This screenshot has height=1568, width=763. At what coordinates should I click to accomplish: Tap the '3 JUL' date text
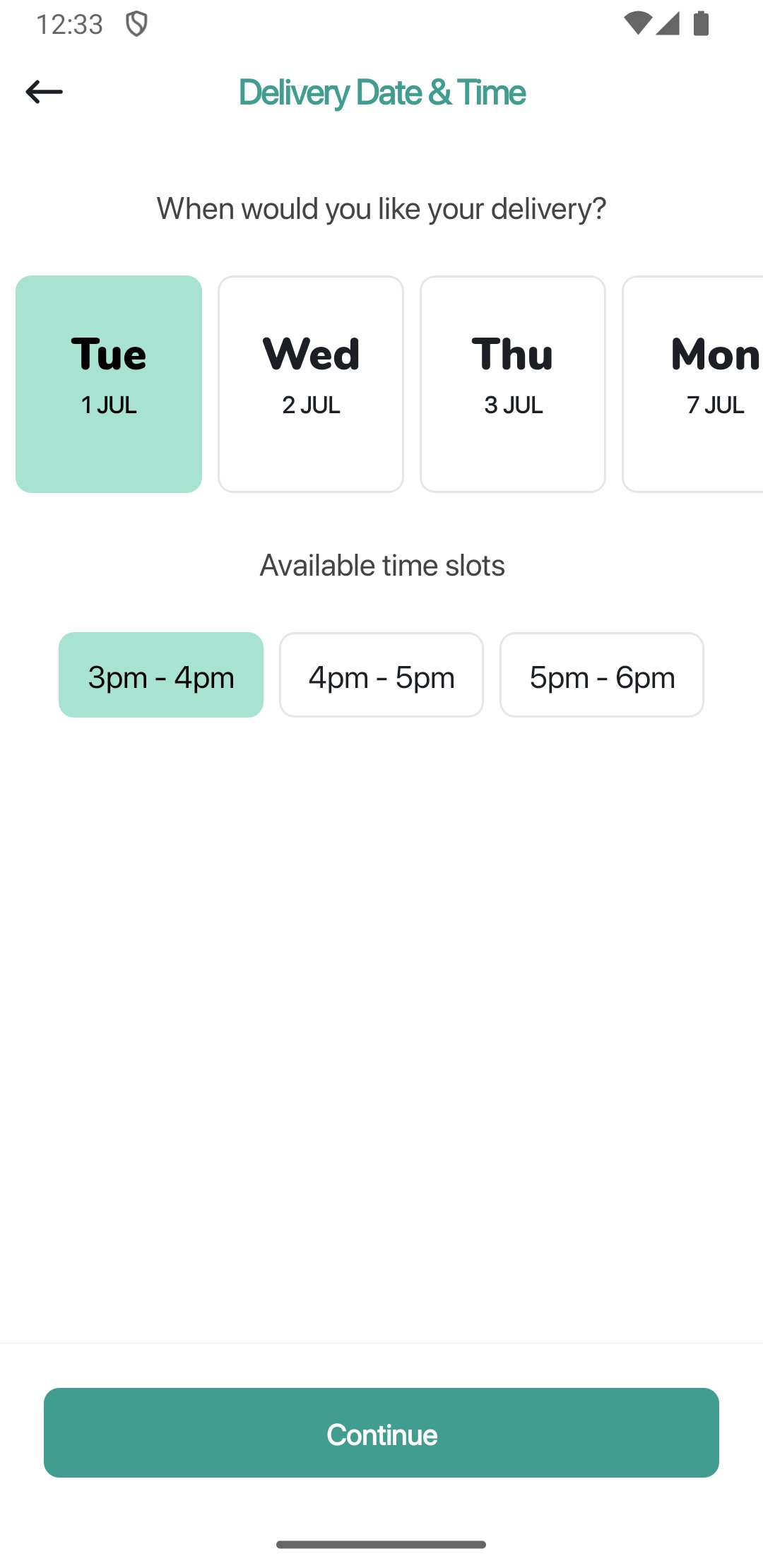[514, 405]
